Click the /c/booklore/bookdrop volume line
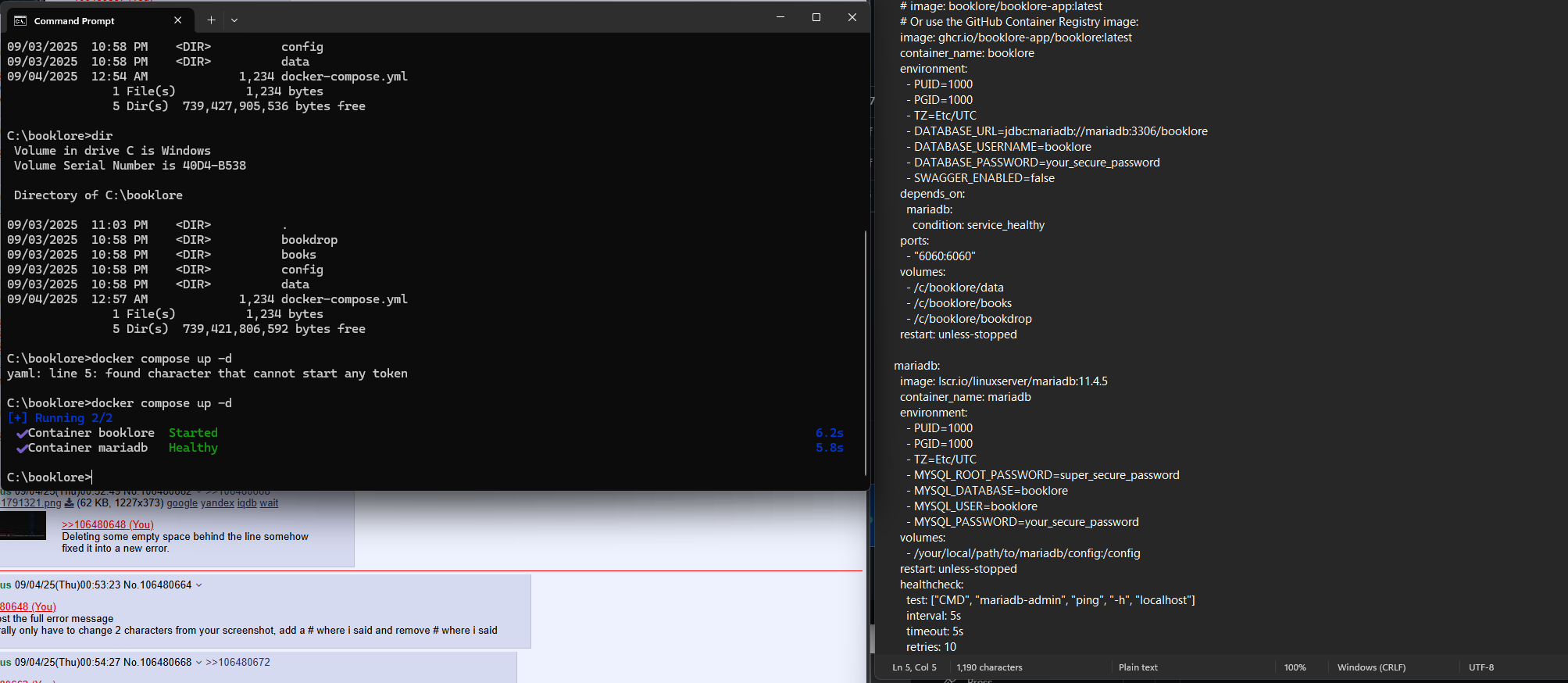The width and height of the screenshot is (1568, 683). coord(969,319)
